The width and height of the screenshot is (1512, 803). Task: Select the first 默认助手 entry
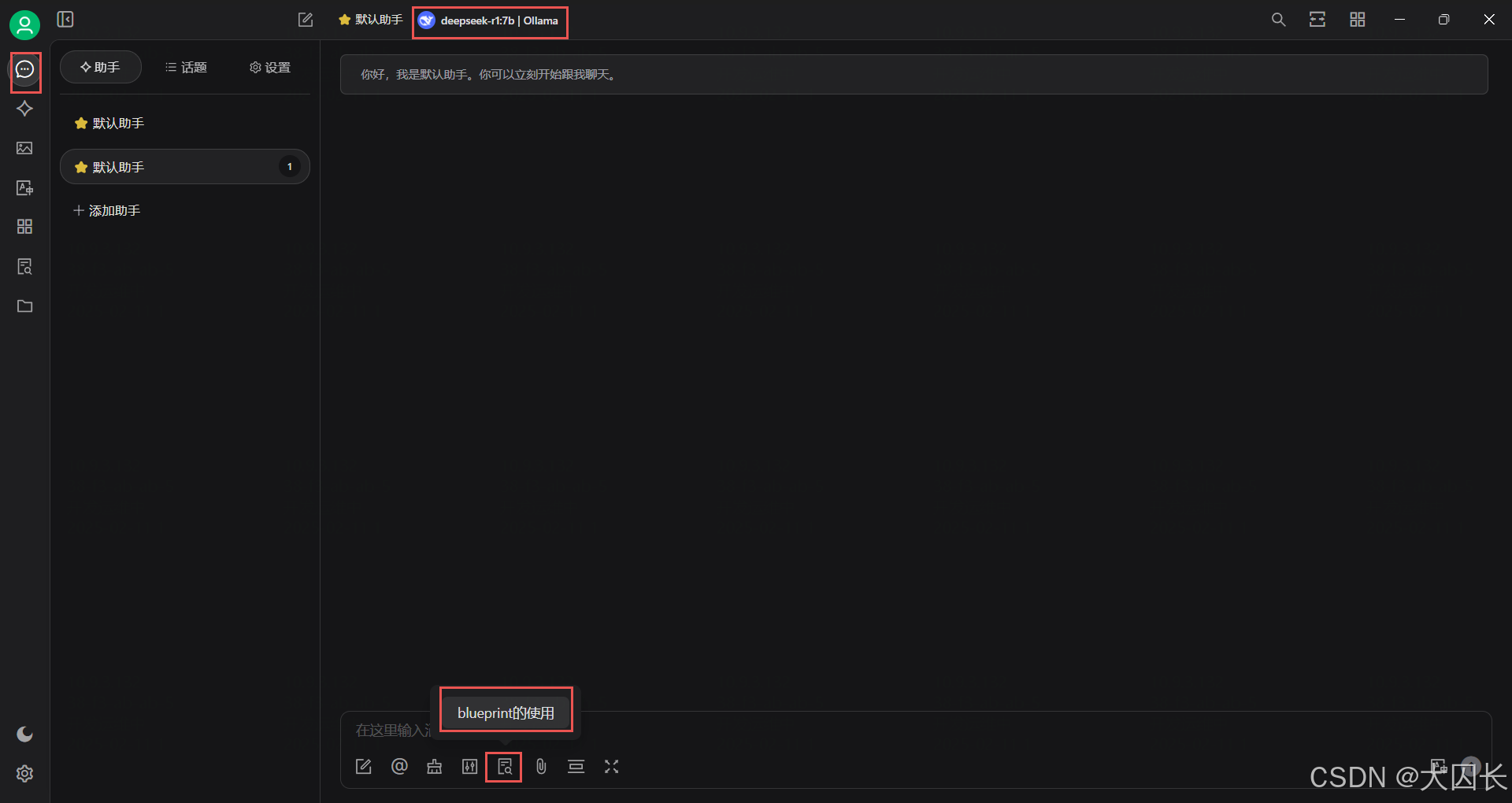185,123
